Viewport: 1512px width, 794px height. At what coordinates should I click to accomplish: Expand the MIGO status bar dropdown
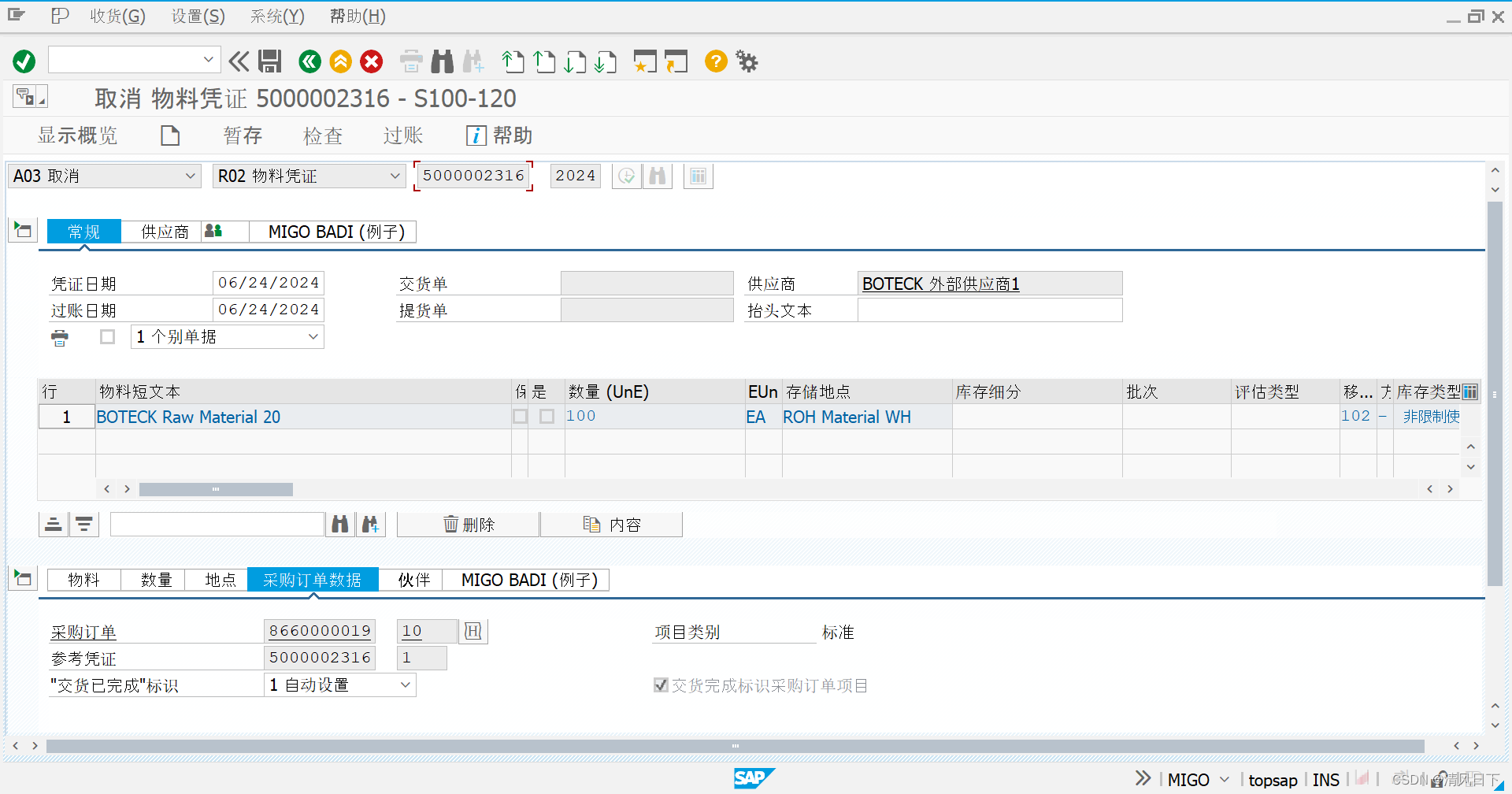(1225, 780)
